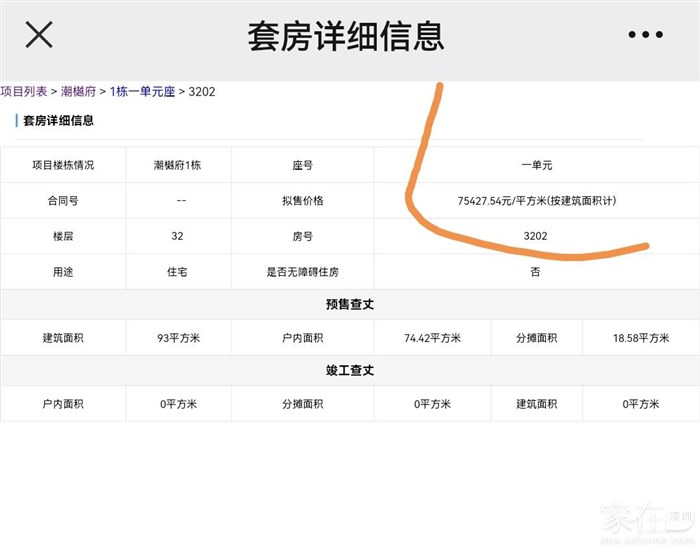
Task: Click the page title 套房详细信息
Action: pos(346,36)
